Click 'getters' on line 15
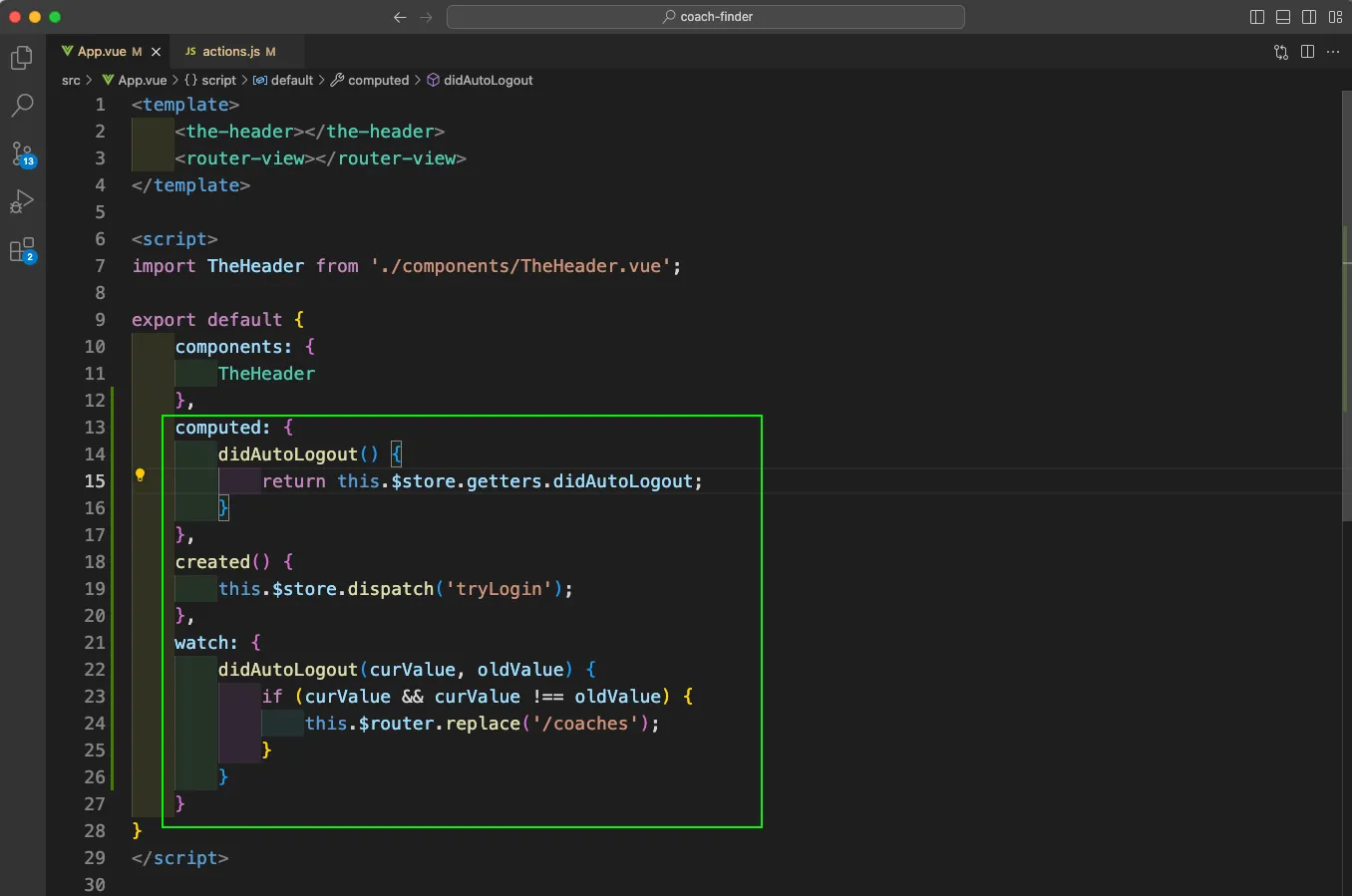1352x896 pixels. point(504,481)
